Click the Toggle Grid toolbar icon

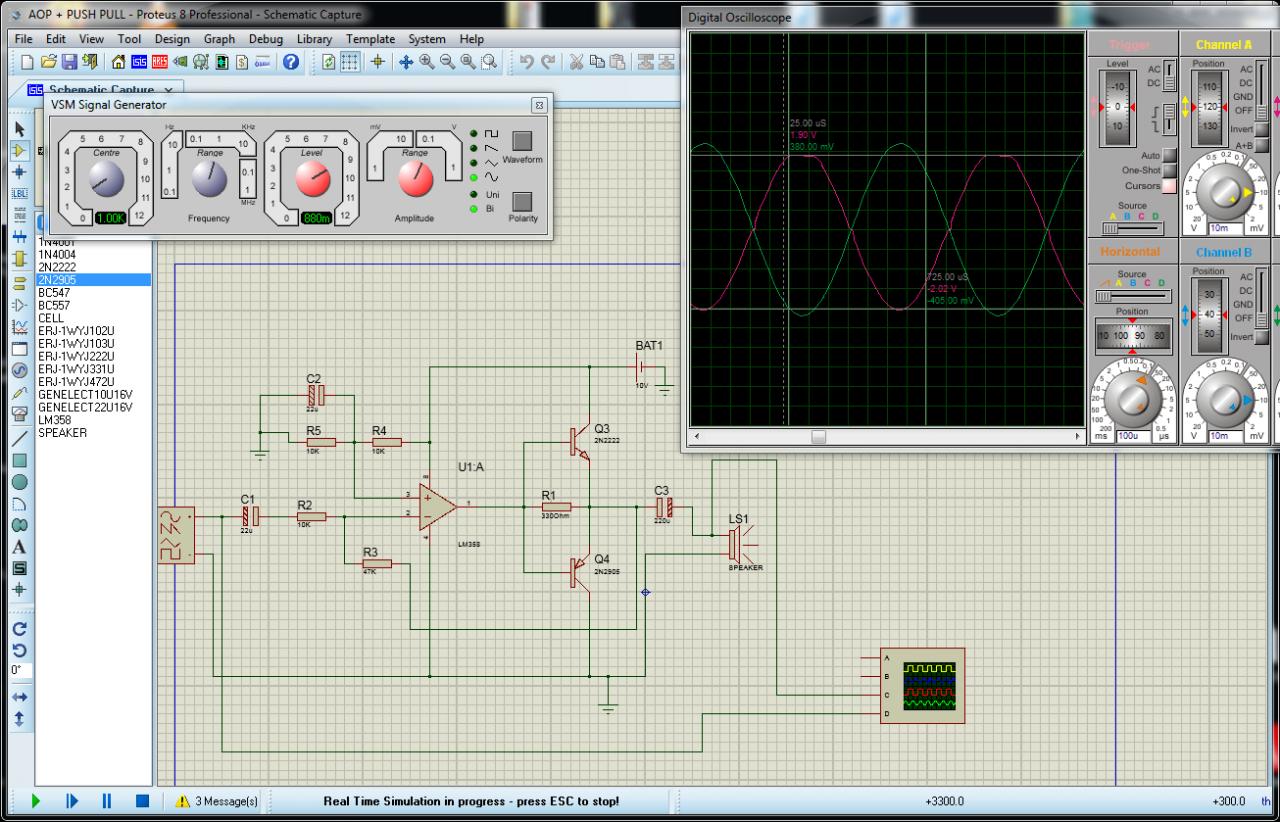click(x=350, y=62)
